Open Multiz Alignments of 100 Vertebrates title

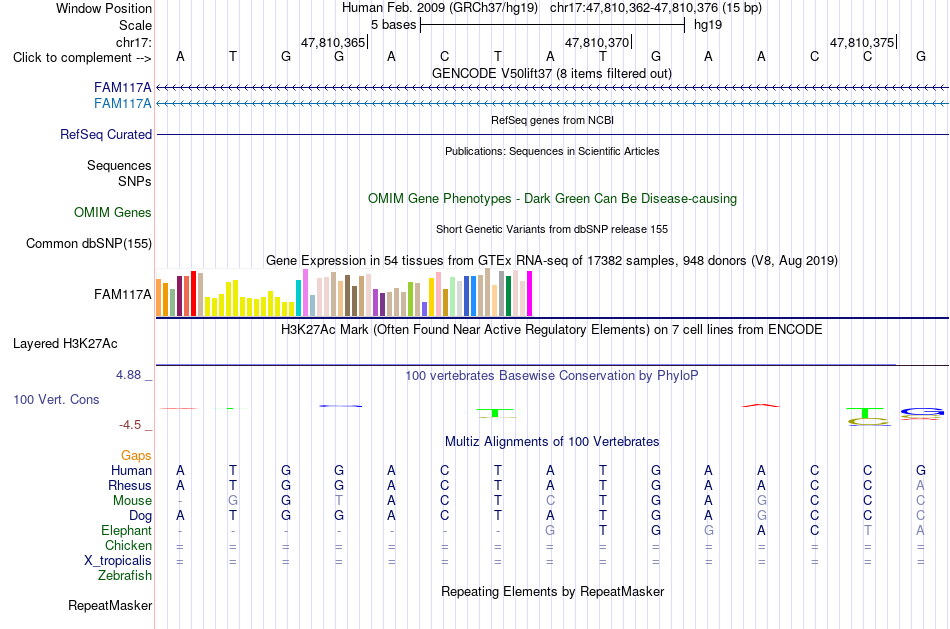click(x=552, y=442)
